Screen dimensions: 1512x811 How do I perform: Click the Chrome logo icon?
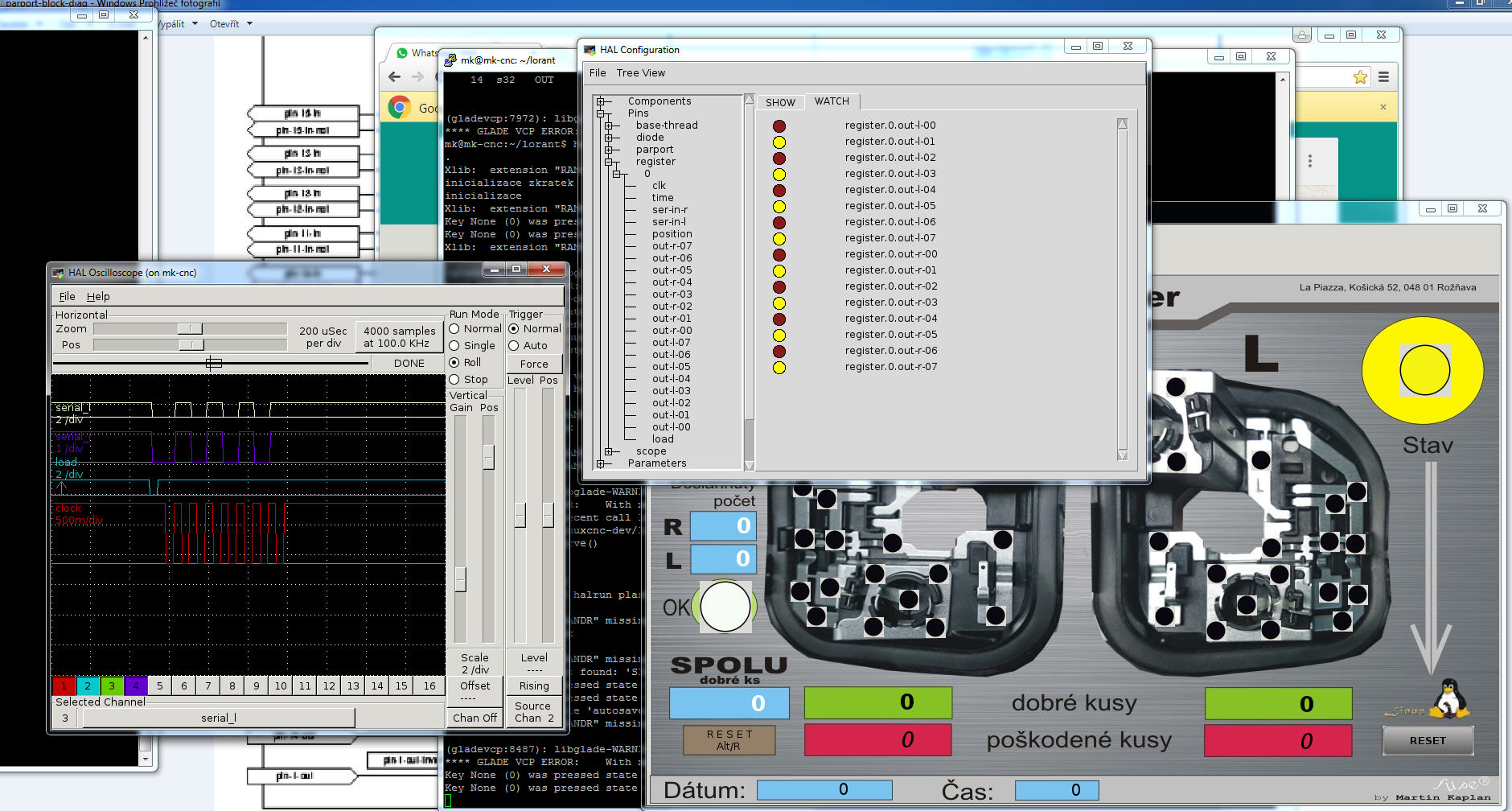(400, 107)
